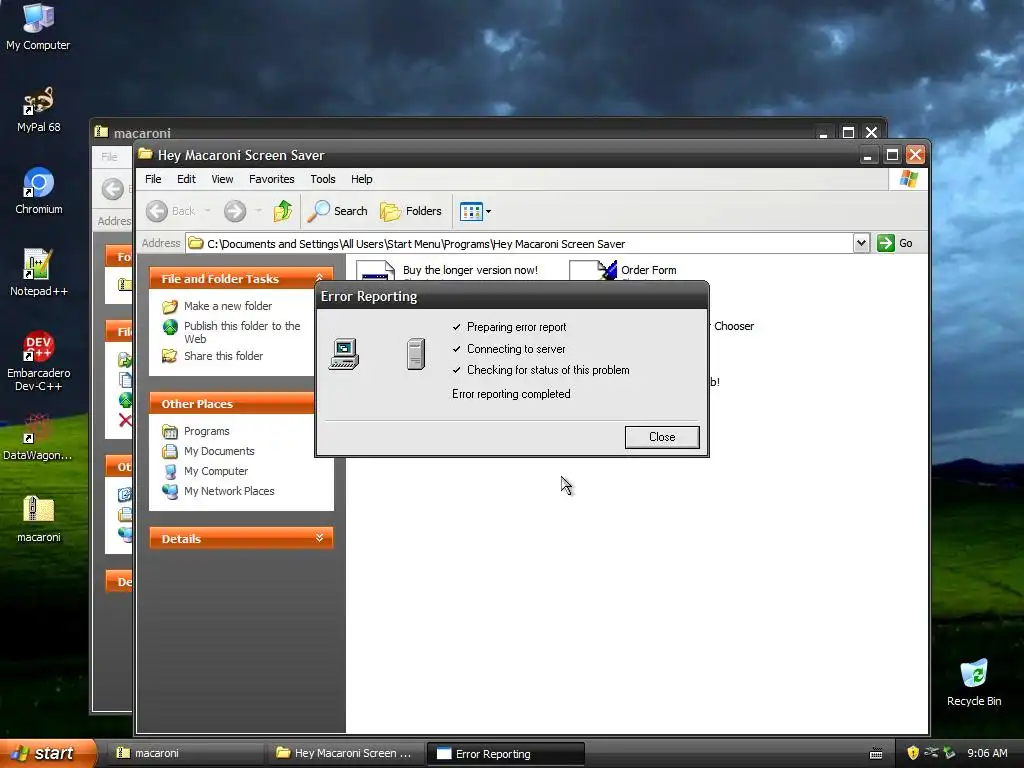Collapse the File and Folder Tasks panel
Screen dimensions: 1024x768
point(319,278)
